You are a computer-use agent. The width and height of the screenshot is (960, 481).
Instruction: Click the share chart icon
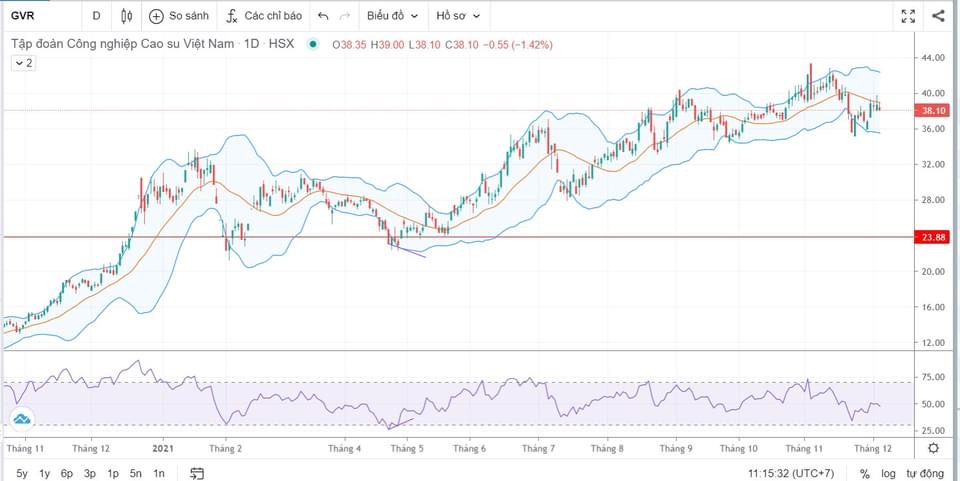point(938,17)
